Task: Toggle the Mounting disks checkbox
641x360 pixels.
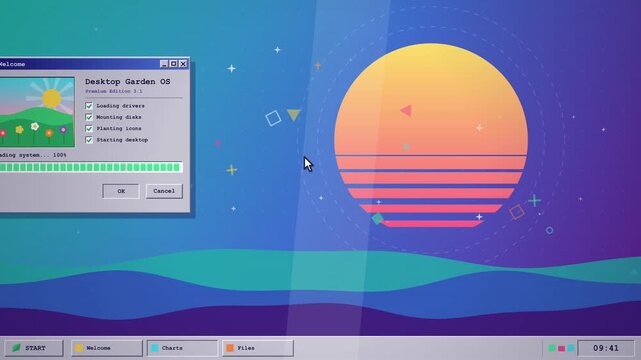Action: click(89, 117)
